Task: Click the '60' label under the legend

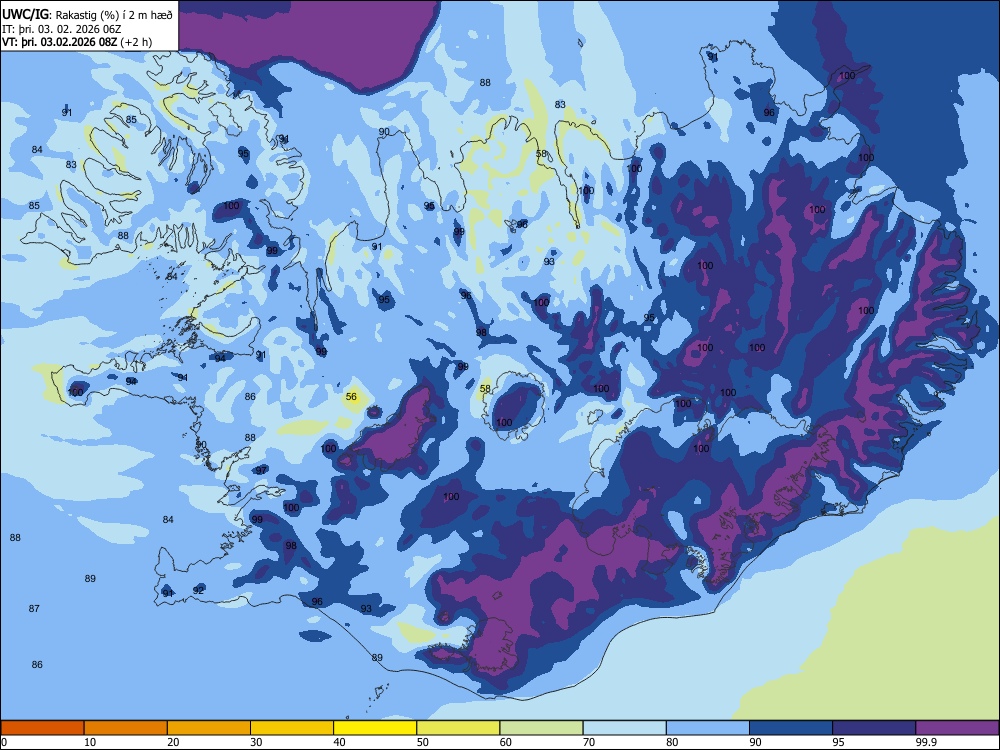Action: pyautogui.click(x=506, y=742)
